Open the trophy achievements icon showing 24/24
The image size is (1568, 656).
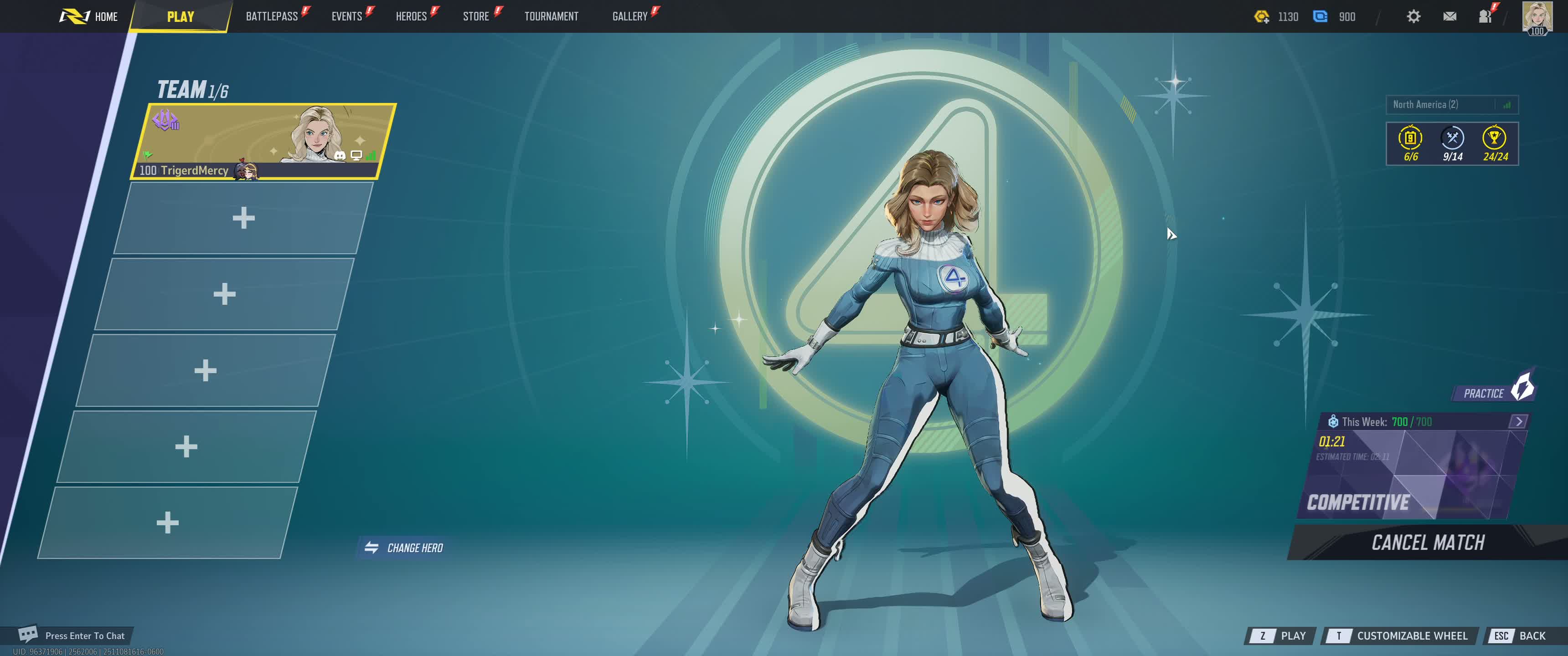1494,139
